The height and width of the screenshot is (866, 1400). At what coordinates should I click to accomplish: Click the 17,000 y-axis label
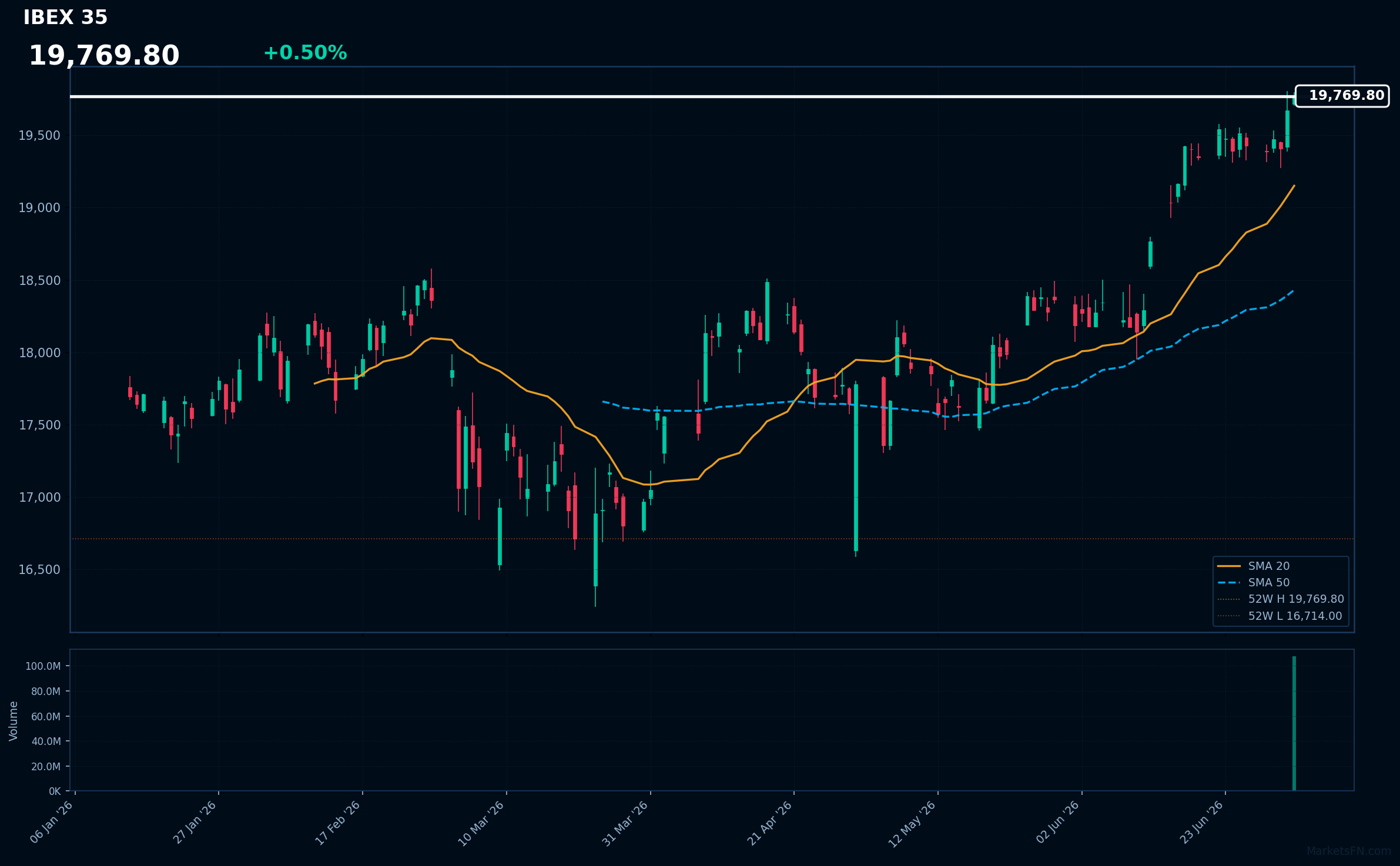(39, 498)
